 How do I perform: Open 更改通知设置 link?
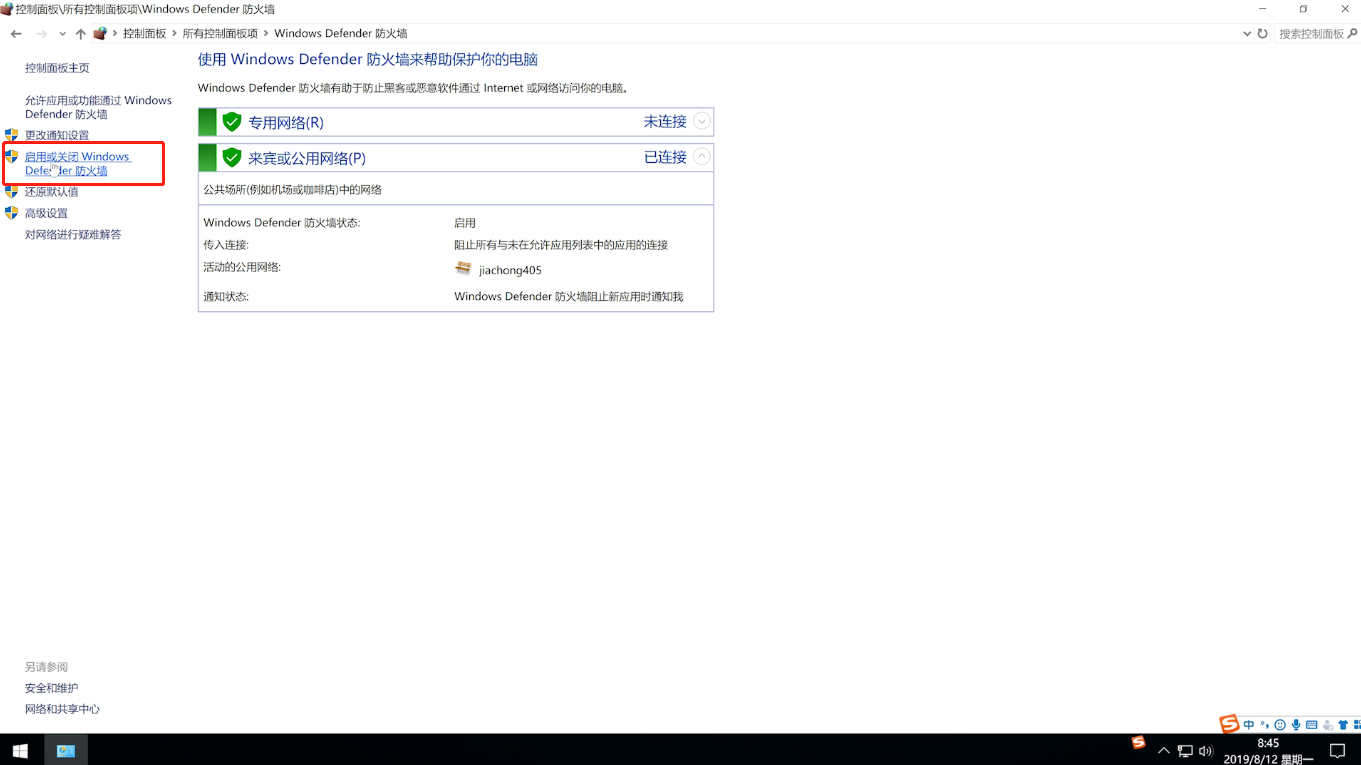[57, 135]
